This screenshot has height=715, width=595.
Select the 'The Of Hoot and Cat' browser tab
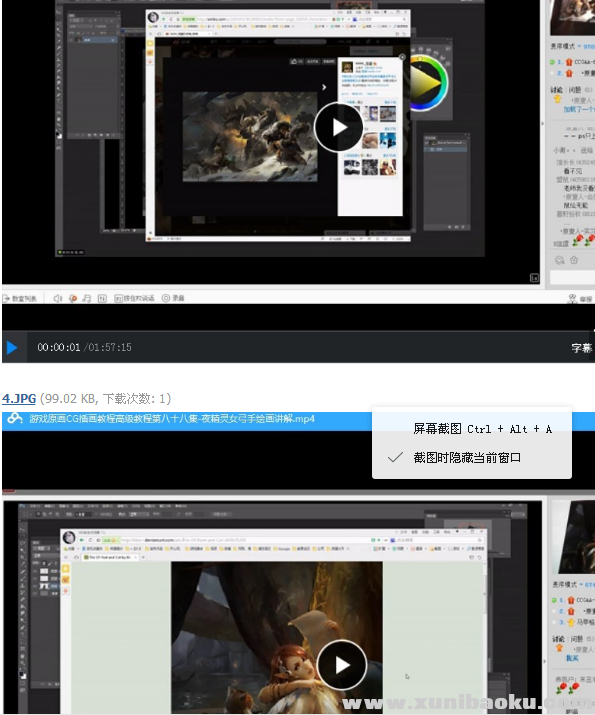tap(110, 557)
